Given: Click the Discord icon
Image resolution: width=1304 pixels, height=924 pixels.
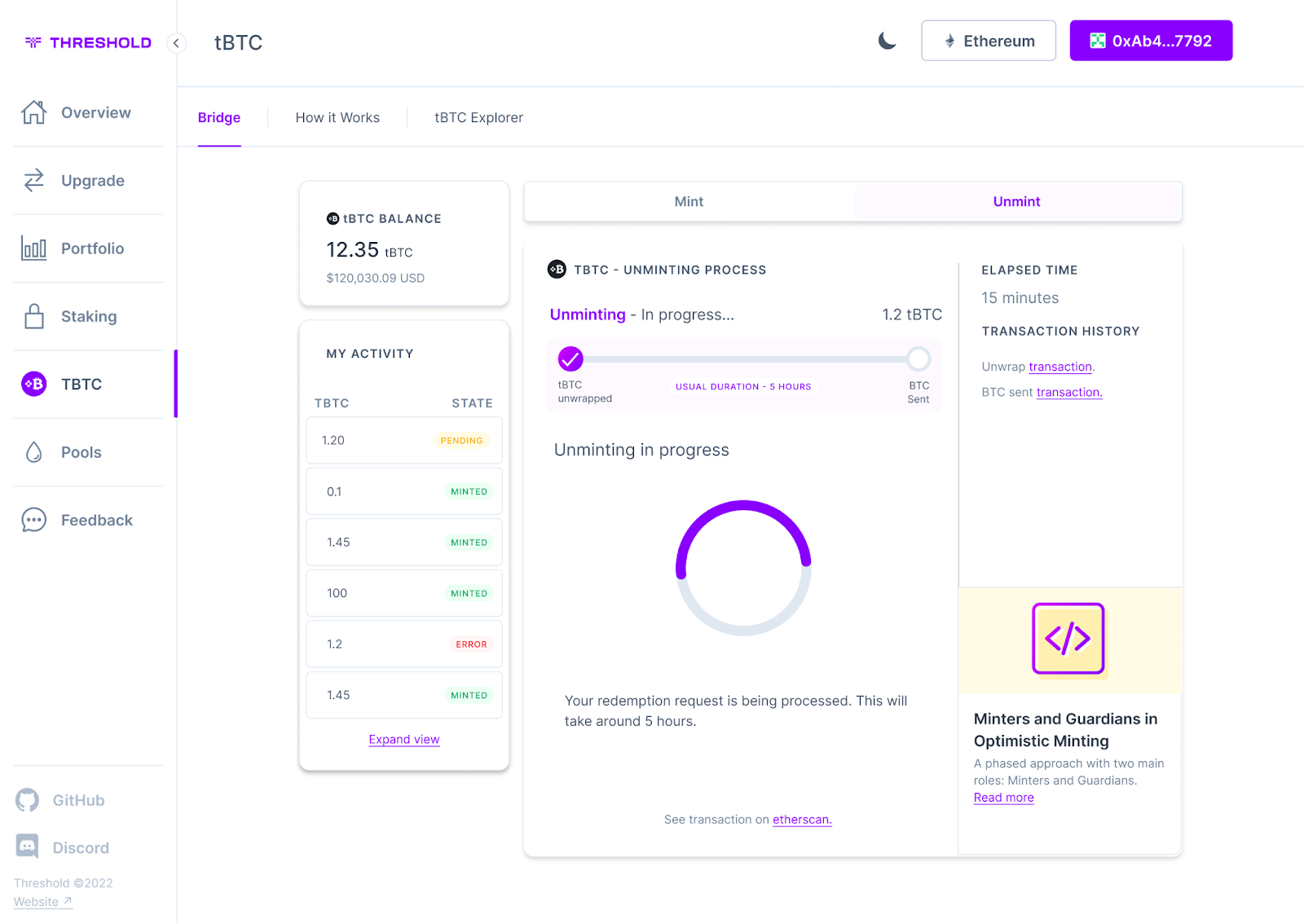Looking at the screenshot, I should tap(27, 847).
